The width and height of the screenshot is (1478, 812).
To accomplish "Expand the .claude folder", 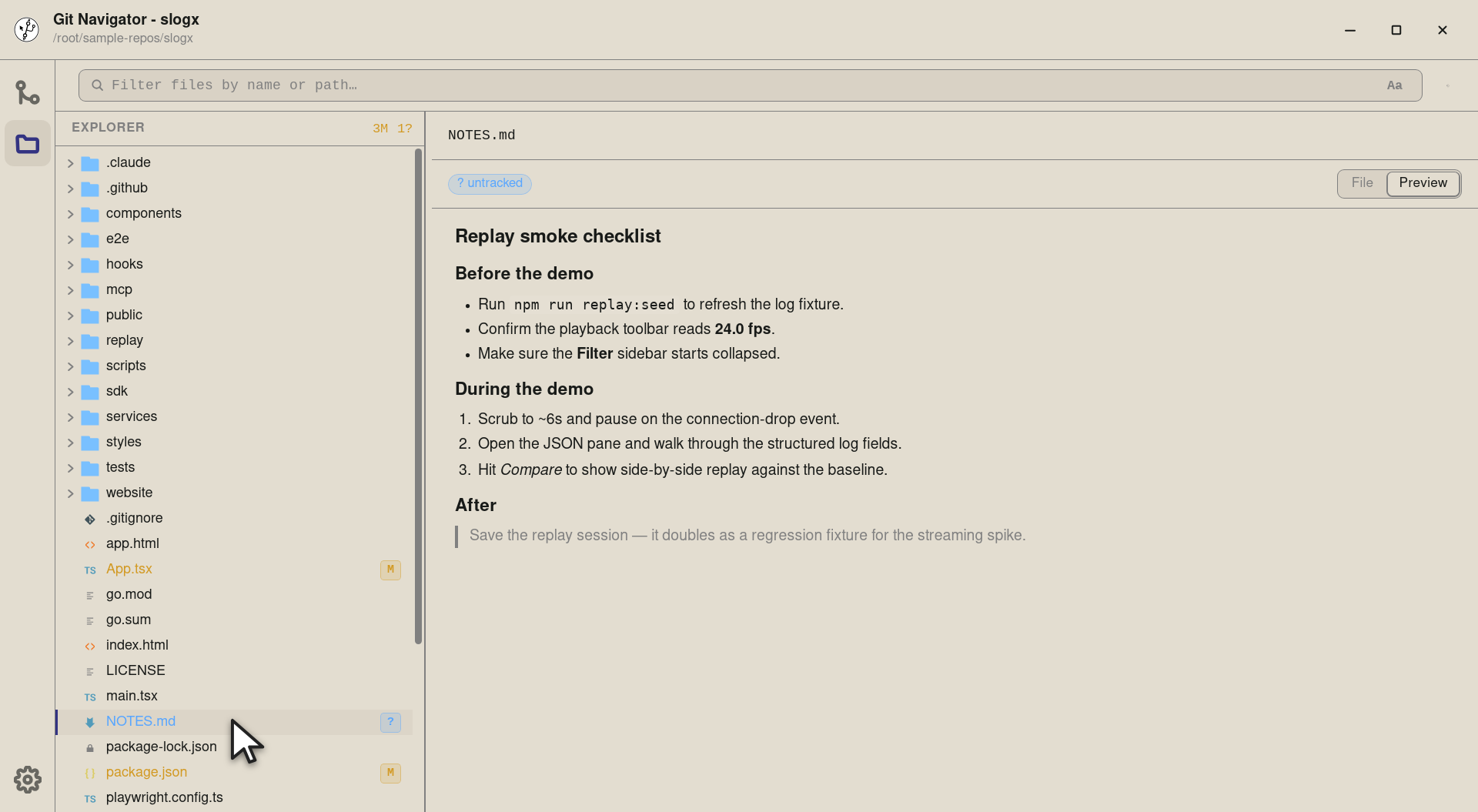I will click(x=70, y=163).
